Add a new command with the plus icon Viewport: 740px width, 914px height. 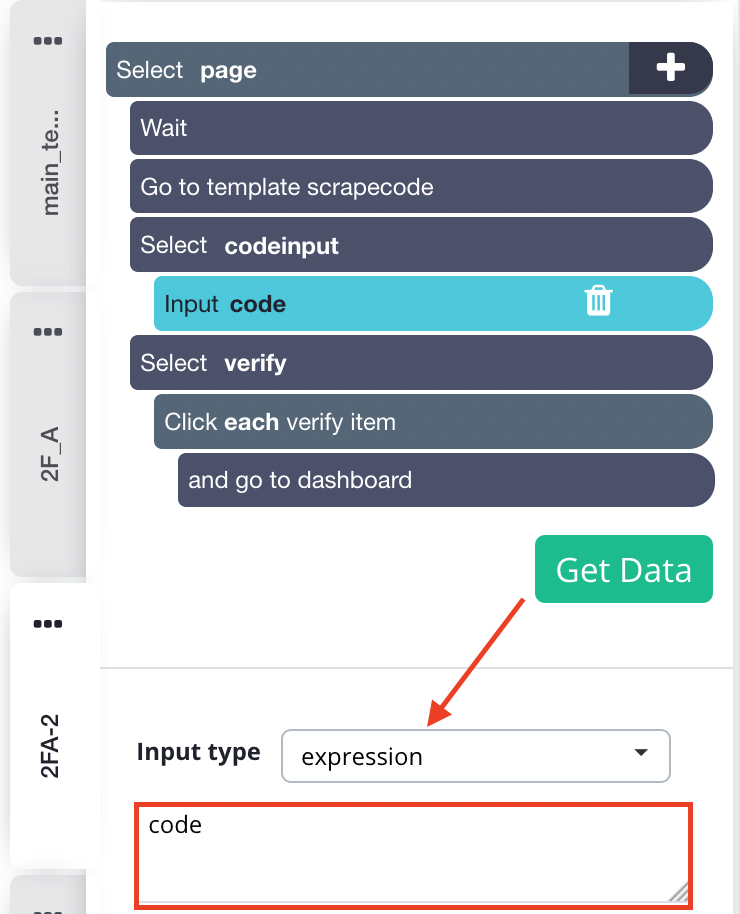point(670,68)
